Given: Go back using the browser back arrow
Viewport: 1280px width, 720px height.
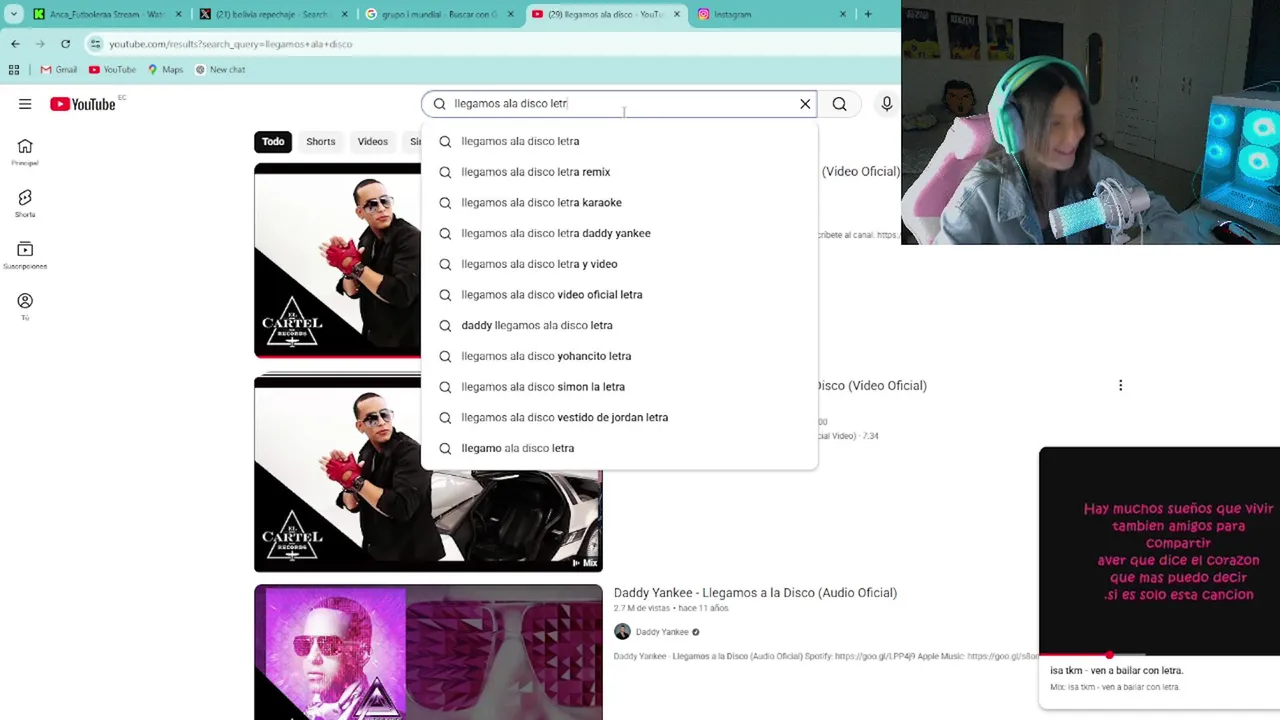Looking at the screenshot, I should click(x=15, y=44).
